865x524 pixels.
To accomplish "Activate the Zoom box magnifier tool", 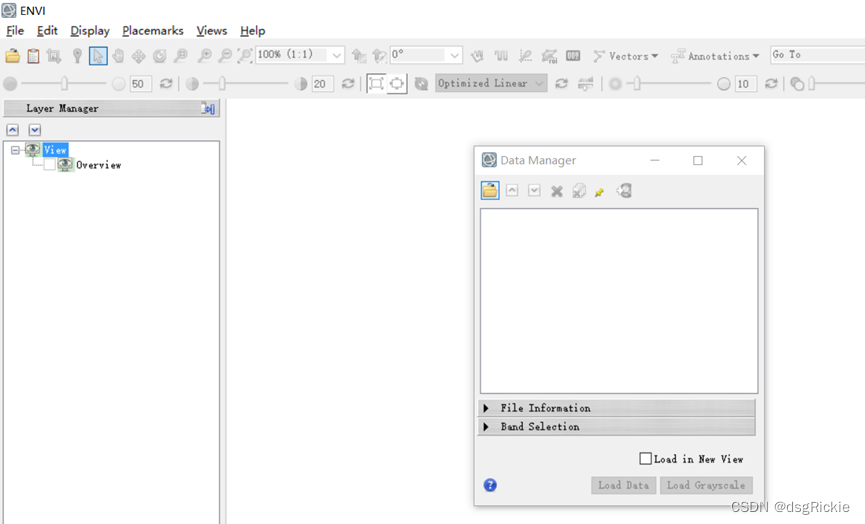I will [180, 56].
